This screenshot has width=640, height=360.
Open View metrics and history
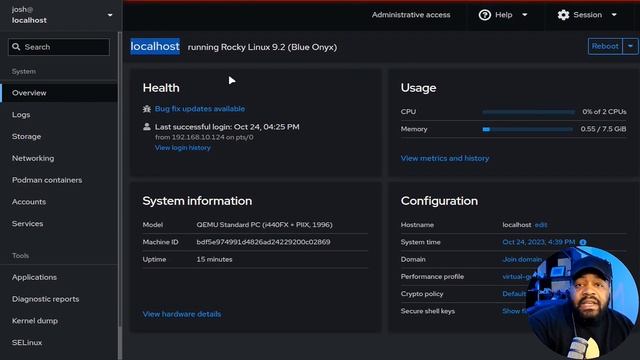click(x=444, y=158)
